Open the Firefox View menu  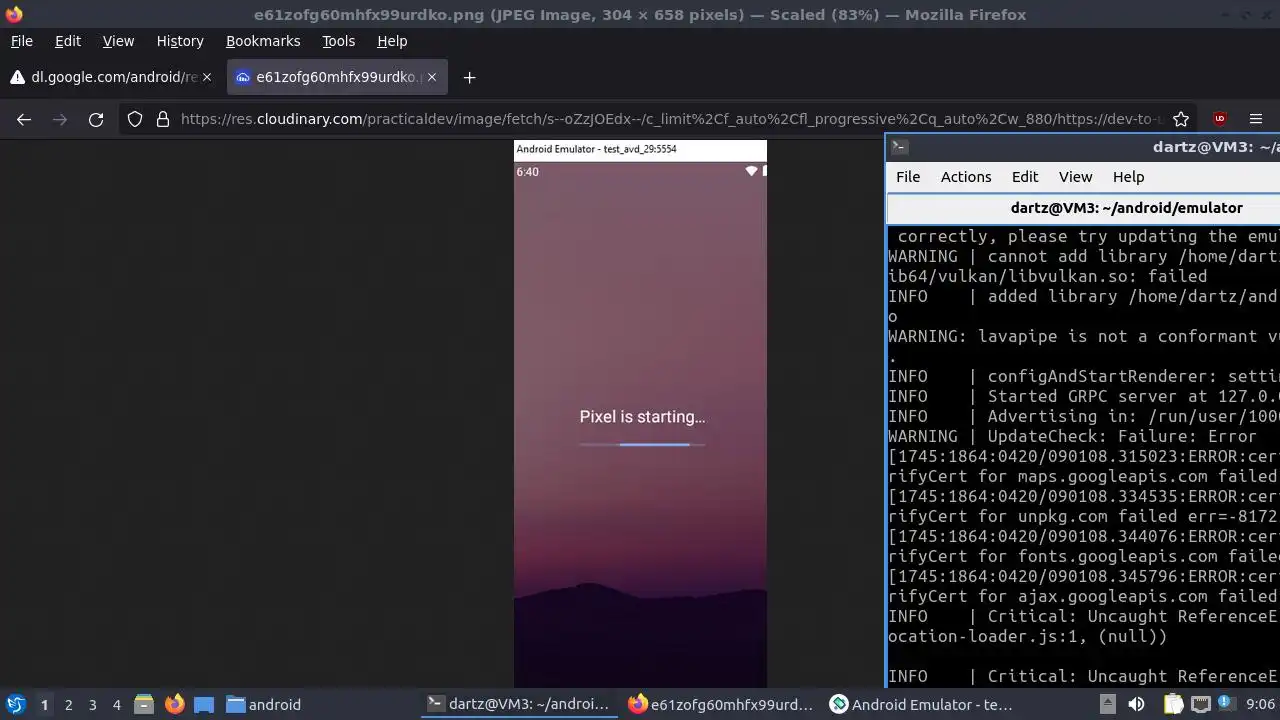coord(118,41)
